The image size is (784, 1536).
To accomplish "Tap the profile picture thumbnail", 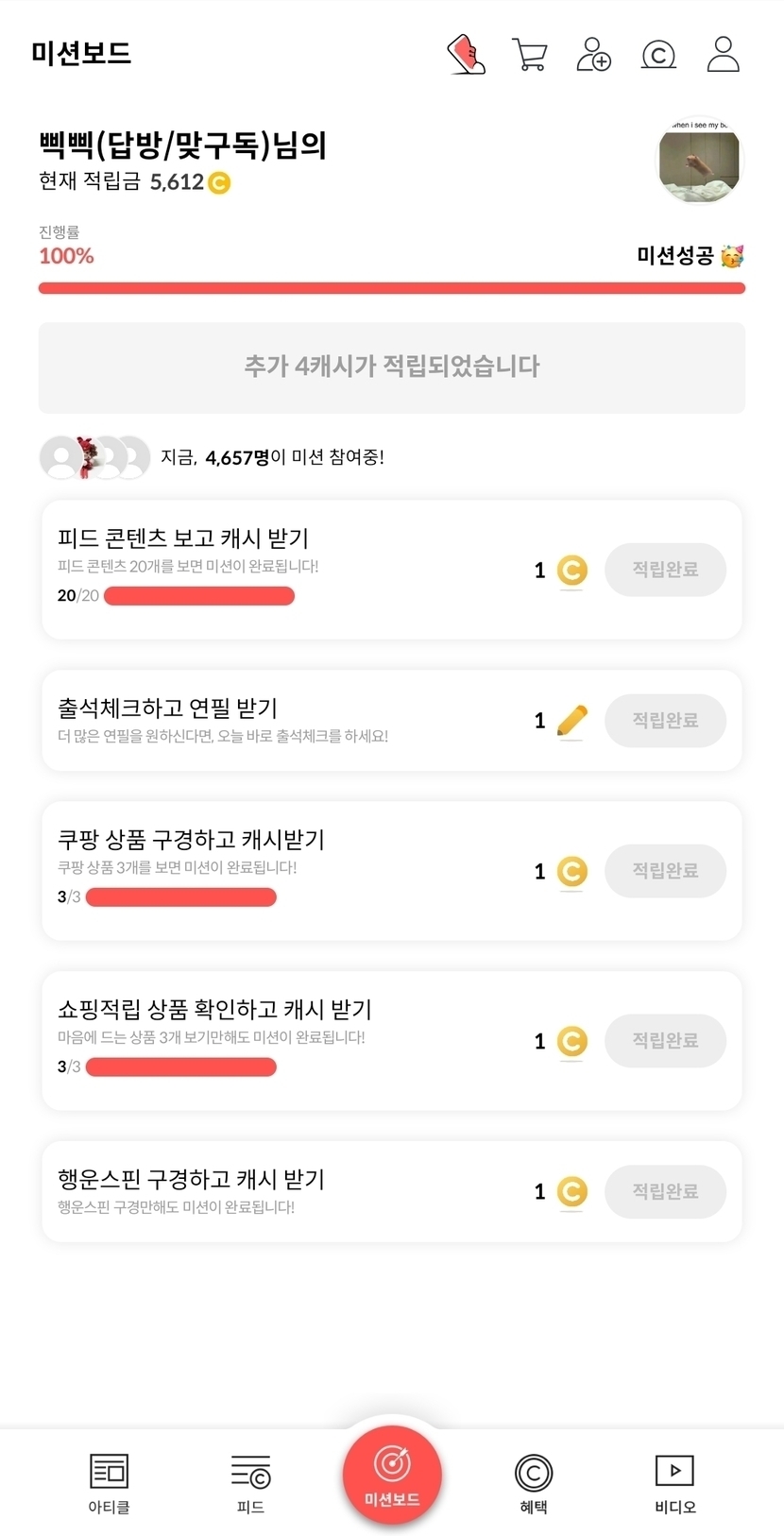I will pyautogui.click(x=699, y=162).
